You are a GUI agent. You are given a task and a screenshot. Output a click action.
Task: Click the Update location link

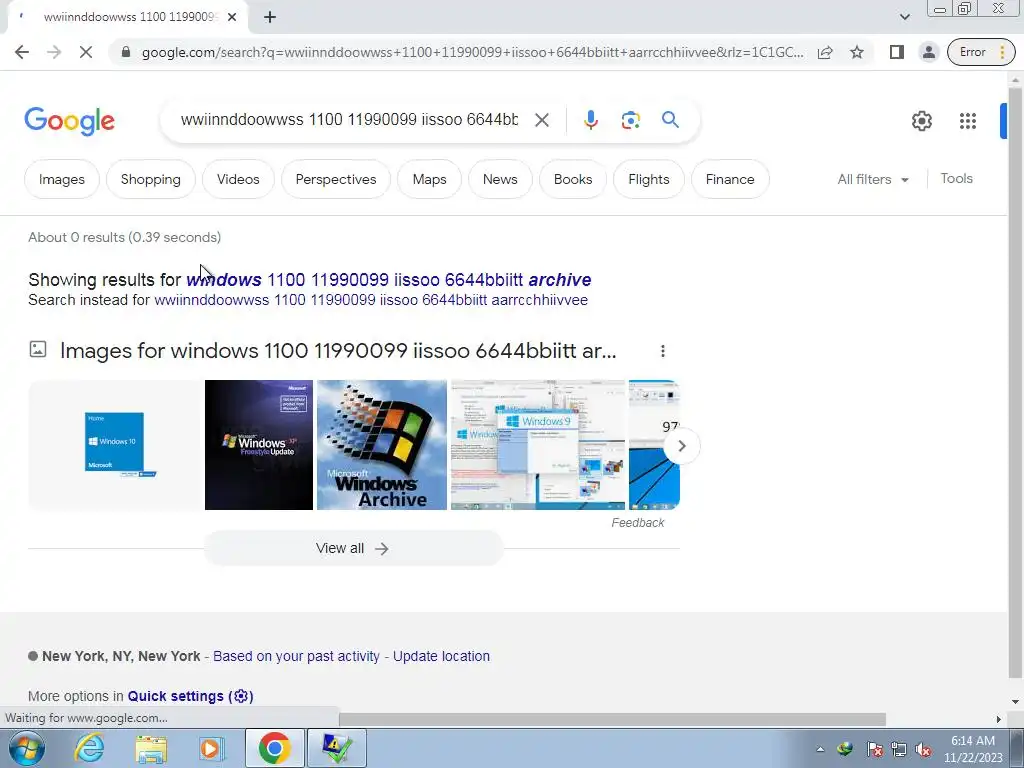point(441,656)
